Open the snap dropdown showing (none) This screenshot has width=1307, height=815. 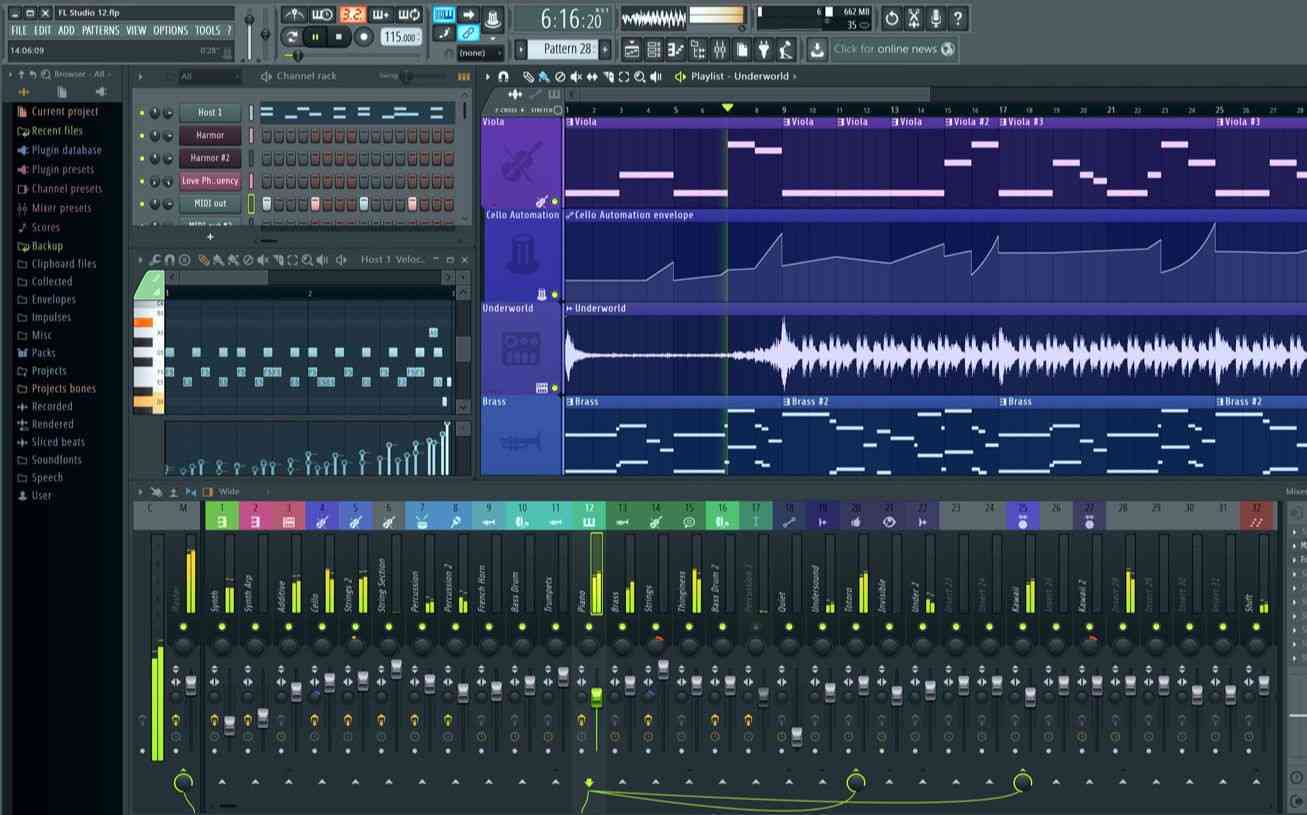(480, 52)
